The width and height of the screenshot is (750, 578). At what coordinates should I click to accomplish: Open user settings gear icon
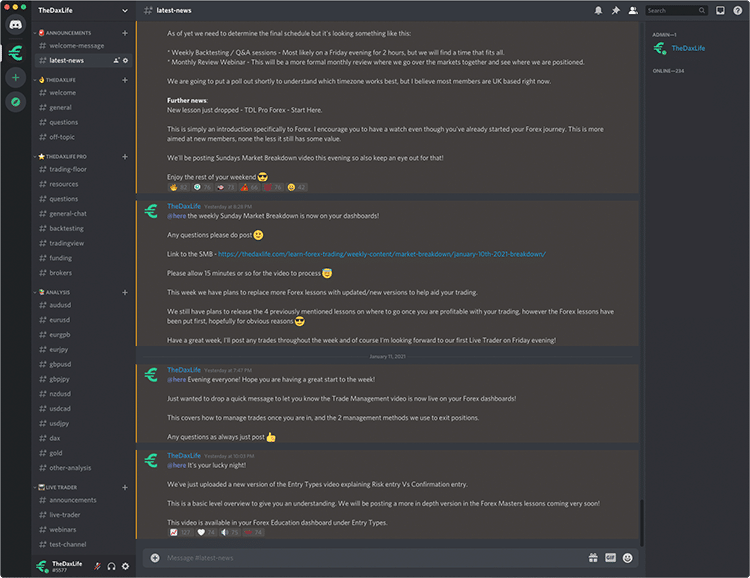tap(125, 566)
